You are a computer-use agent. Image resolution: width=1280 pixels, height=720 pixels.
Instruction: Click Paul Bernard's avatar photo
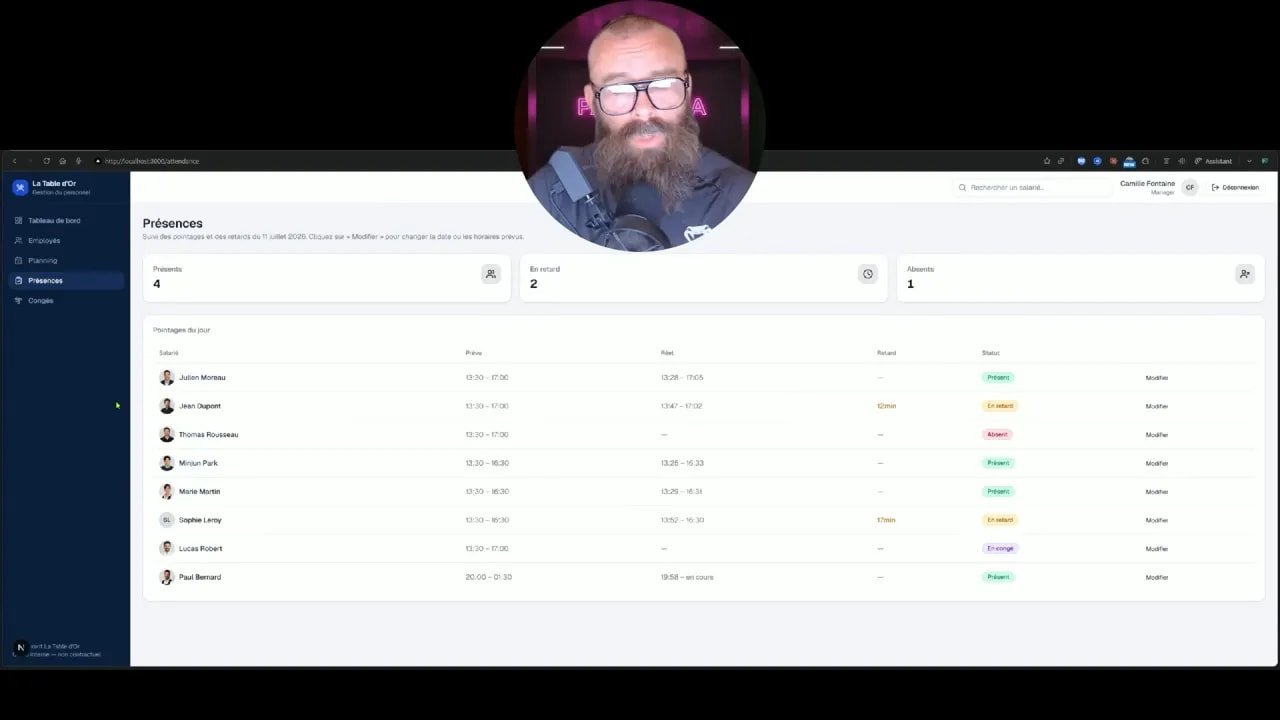(167, 577)
